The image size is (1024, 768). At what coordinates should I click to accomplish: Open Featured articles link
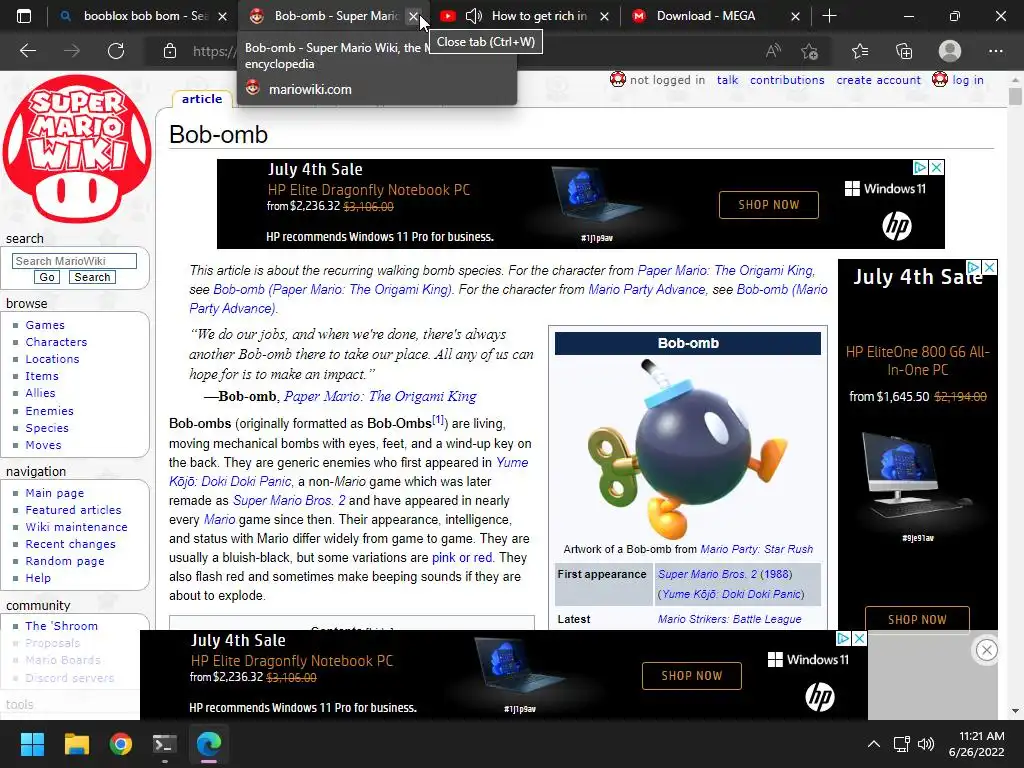pyautogui.click(x=73, y=509)
